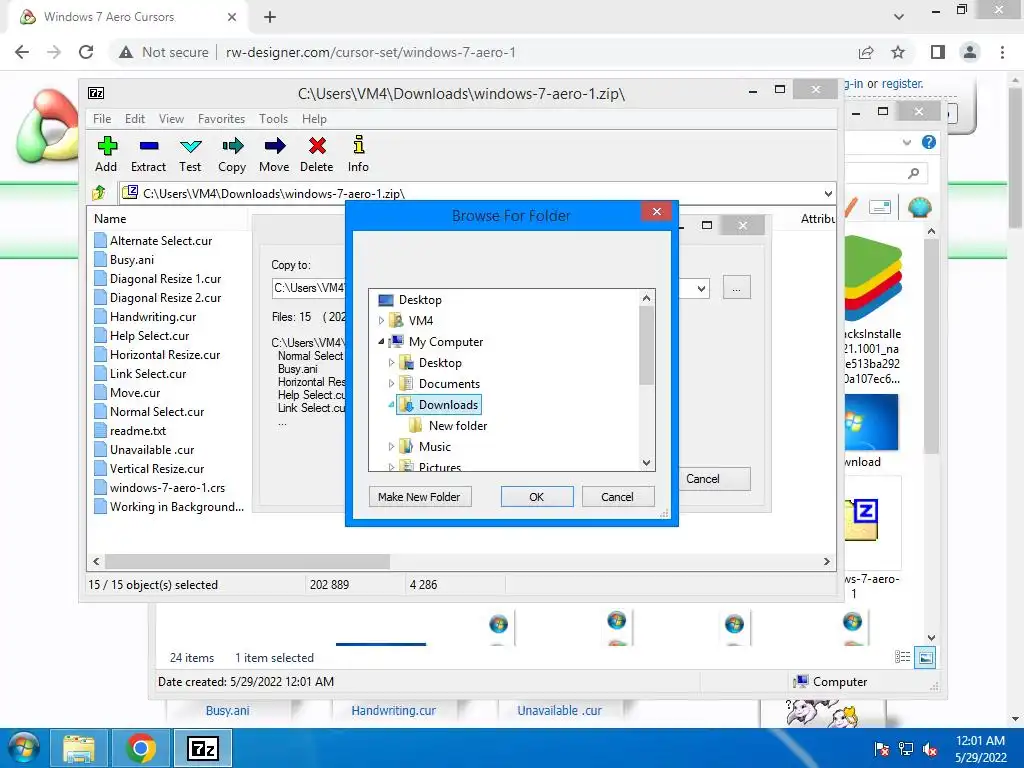1024x768 pixels.
Task: Open the Chrome tab search chevron
Action: coord(899,16)
